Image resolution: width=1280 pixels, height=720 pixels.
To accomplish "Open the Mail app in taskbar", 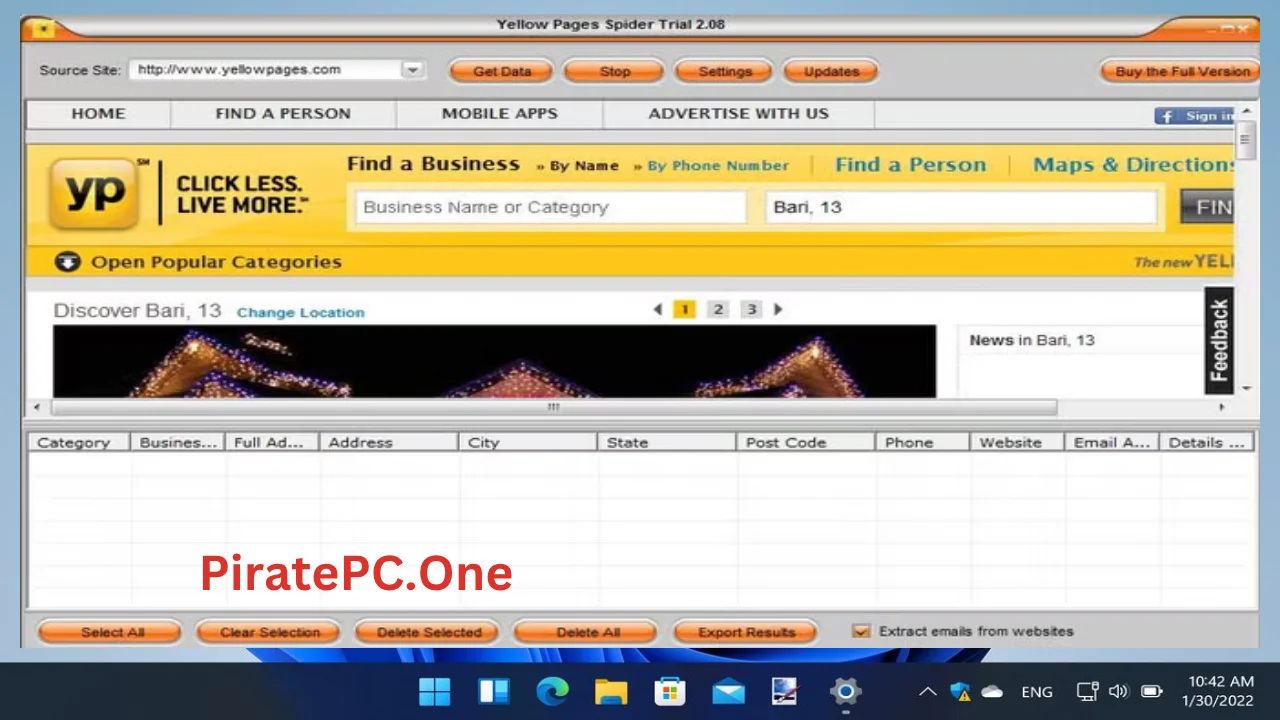I will (728, 691).
